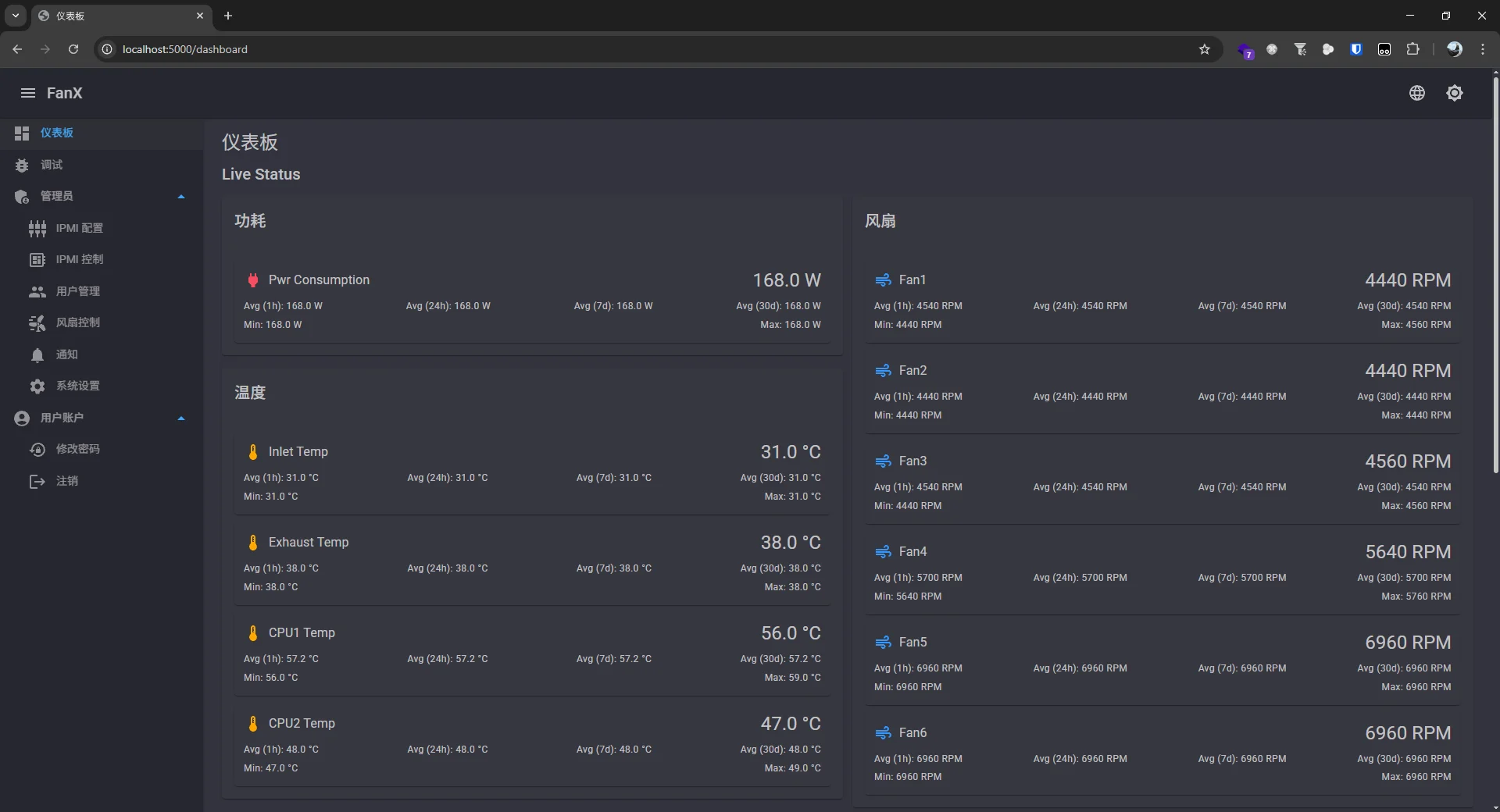View site information icon in address bar
1500x812 pixels.
click(x=107, y=49)
